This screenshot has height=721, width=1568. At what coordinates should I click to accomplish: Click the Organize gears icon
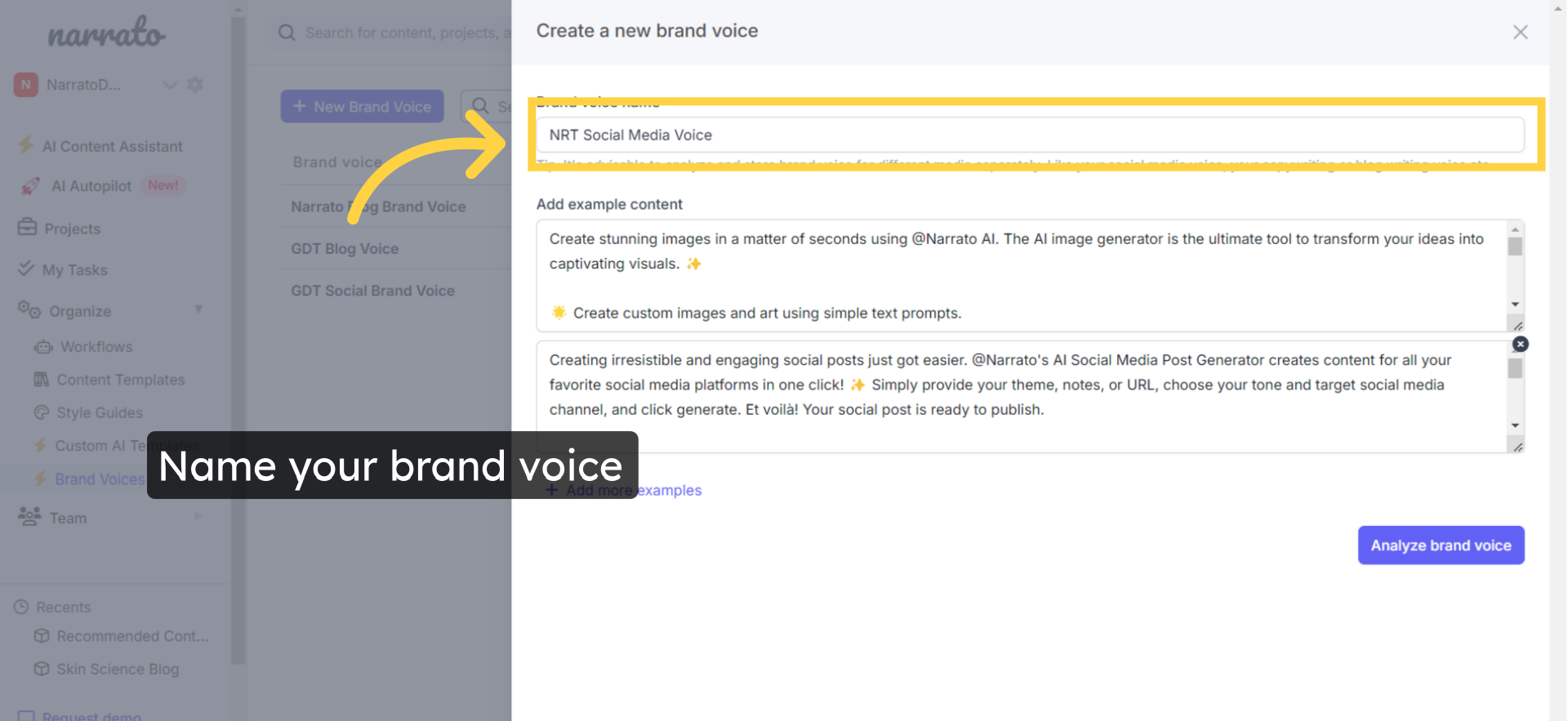tap(29, 309)
